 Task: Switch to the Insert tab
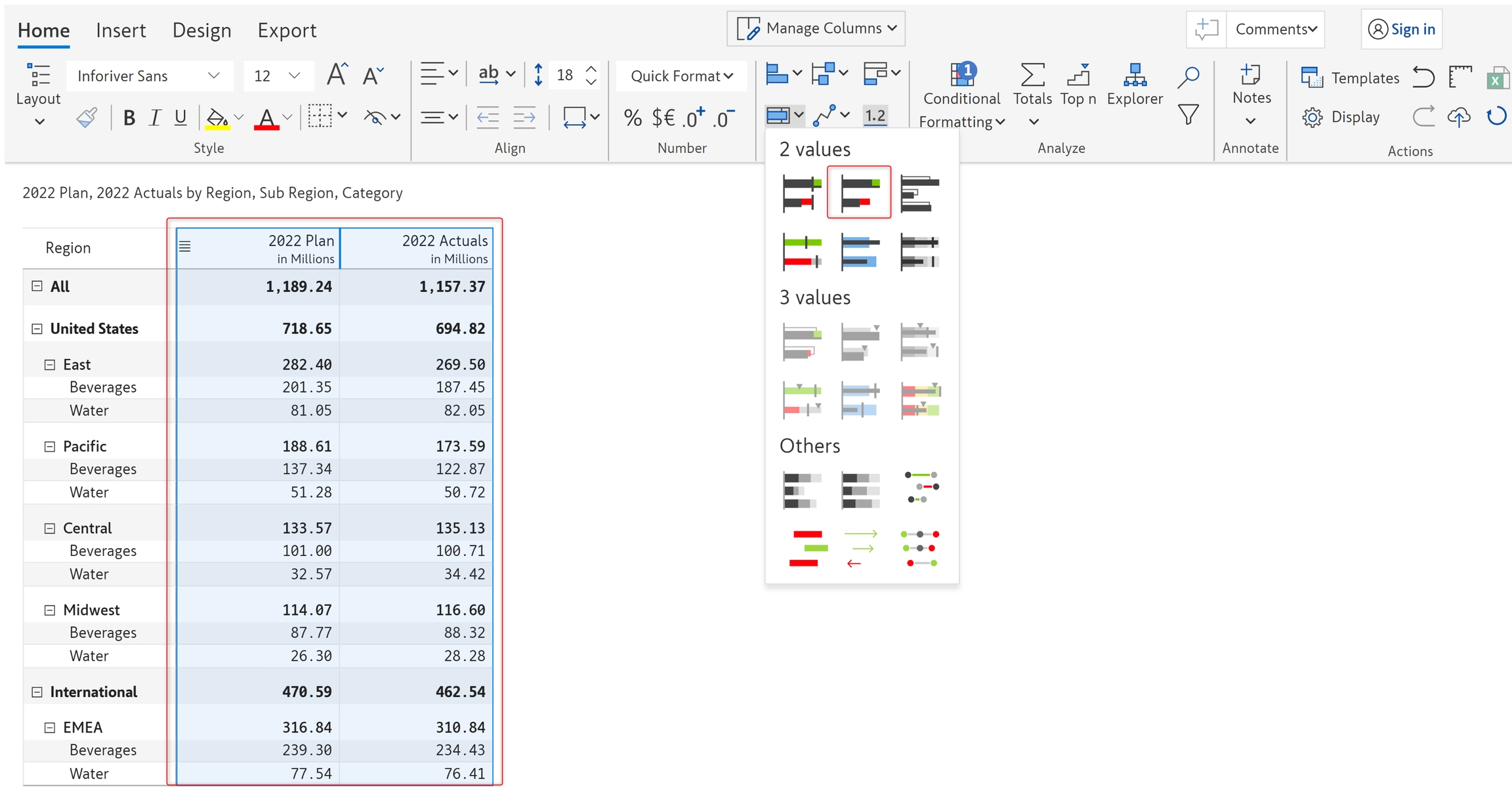121,30
